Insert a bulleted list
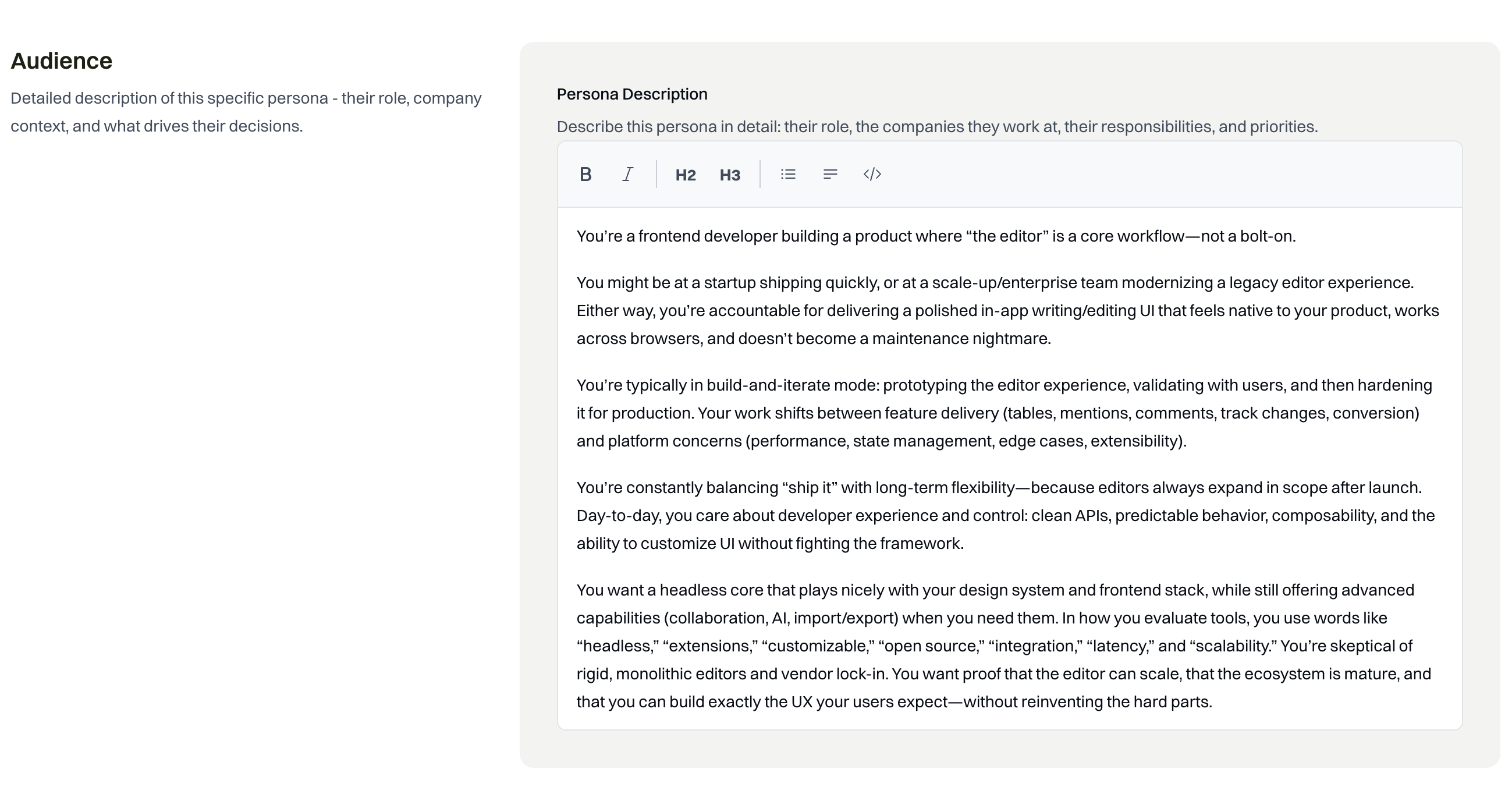Screen dimensions: 1512x808 pyautogui.click(x=787, y=175)
